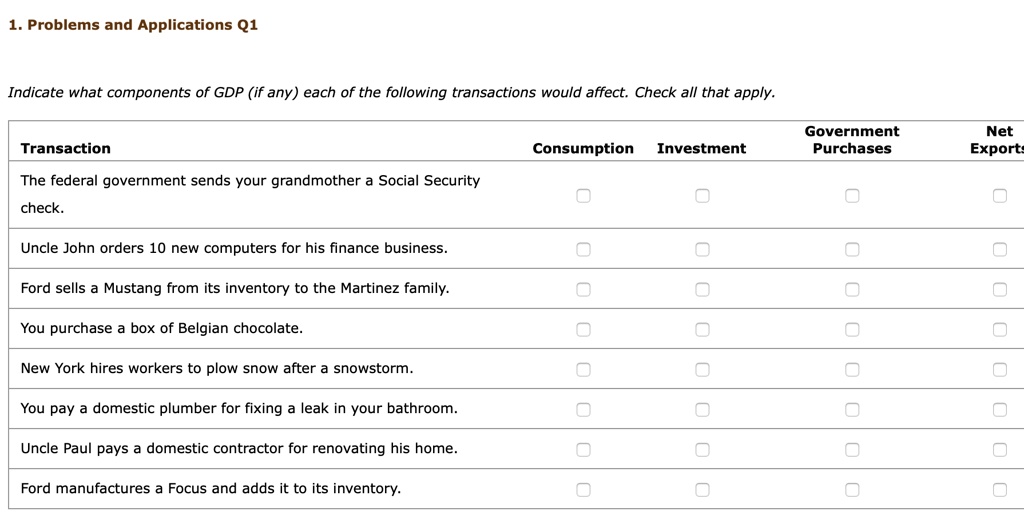This screenshot has width=1024, height=531.
Task: Tick Net Exports for Ford Focus row
Action: (x=1000, y=490)
